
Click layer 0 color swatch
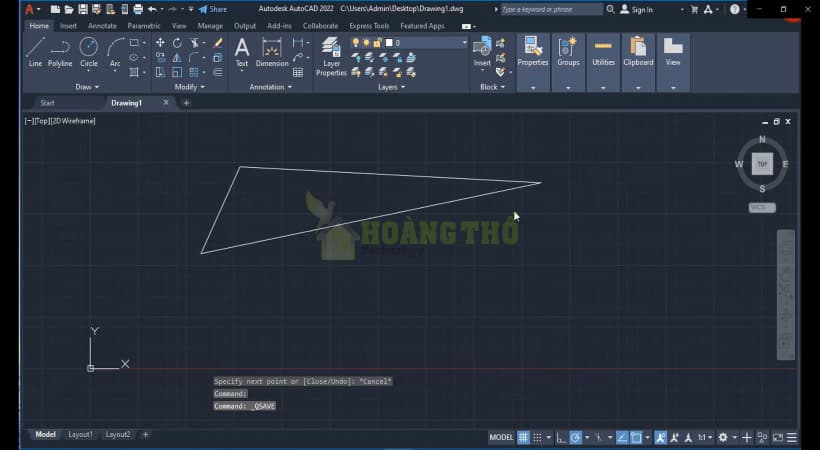click(x=389, y=42)
